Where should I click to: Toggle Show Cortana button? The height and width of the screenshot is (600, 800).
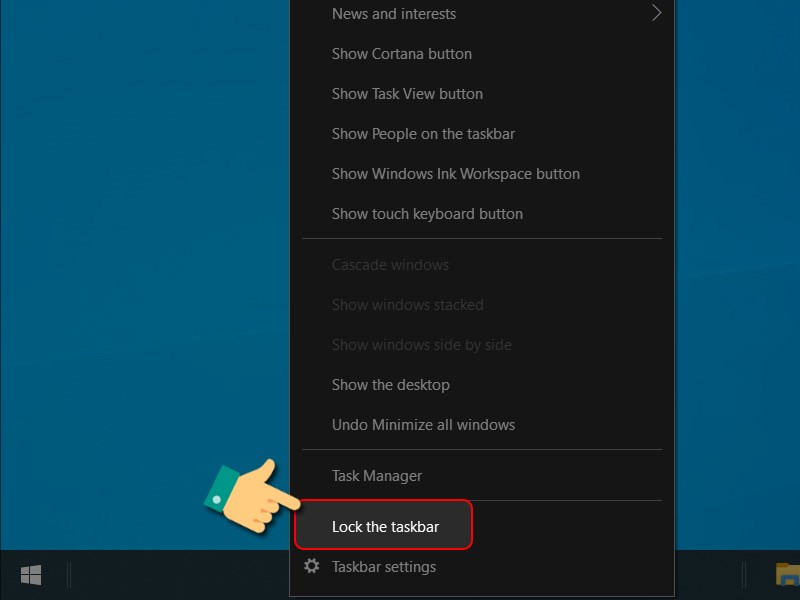click(x=401, y=54)
